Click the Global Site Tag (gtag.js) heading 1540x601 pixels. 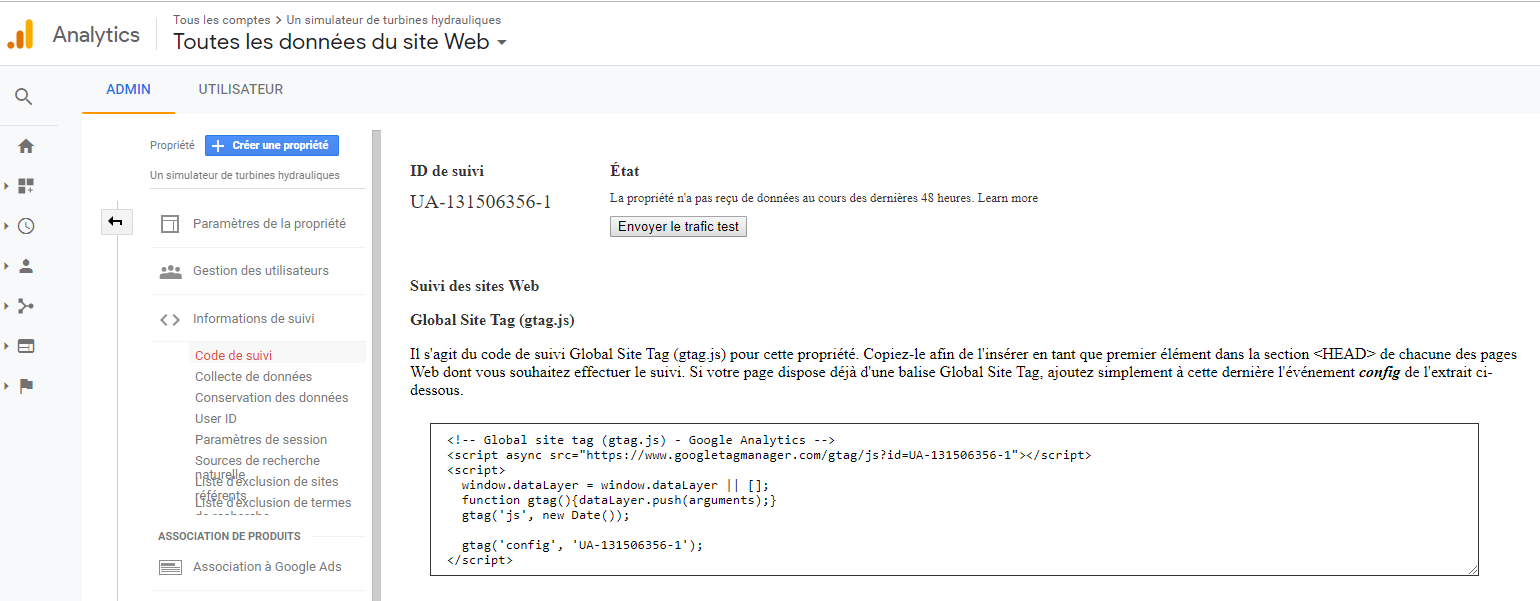492,320
